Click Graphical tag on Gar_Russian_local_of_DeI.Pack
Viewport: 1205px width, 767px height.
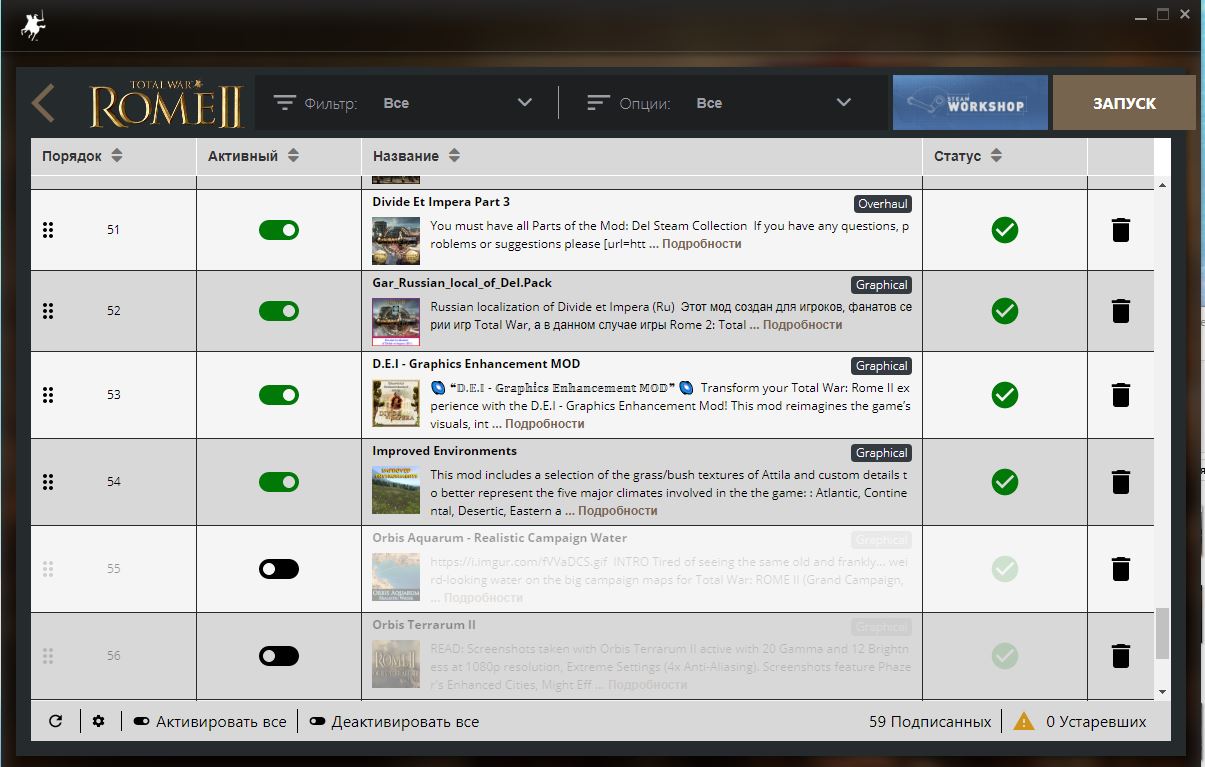pyautogui.click(x=881, y=285)
